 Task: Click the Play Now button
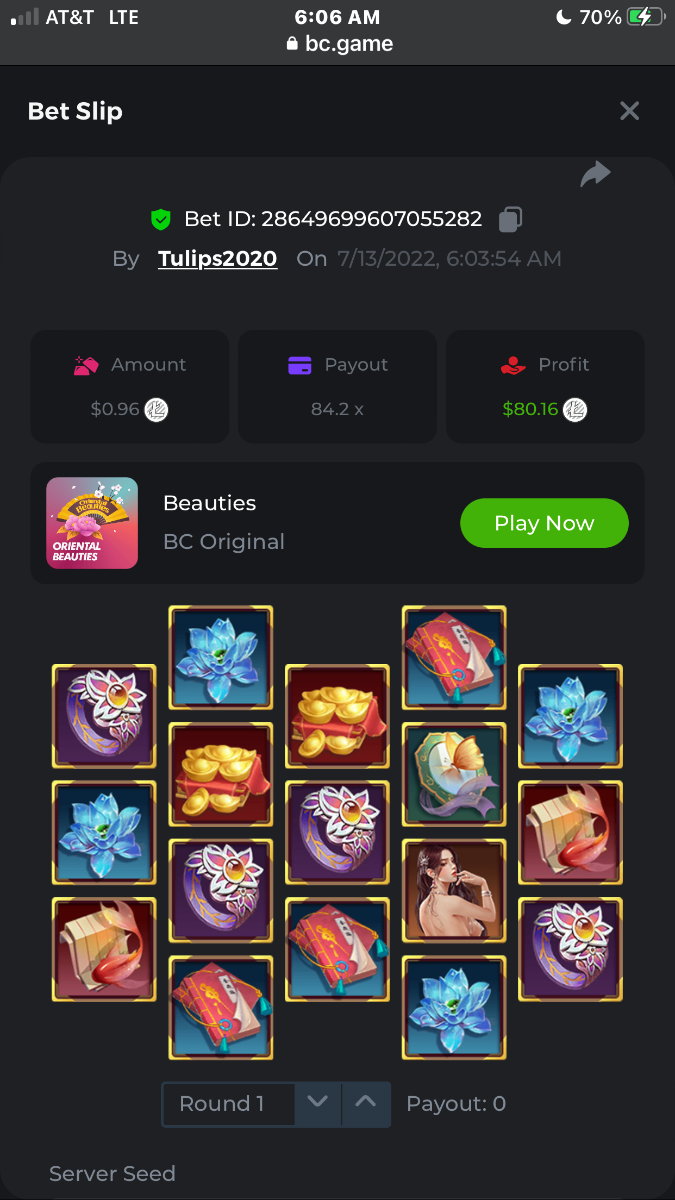tap(544, 523)
